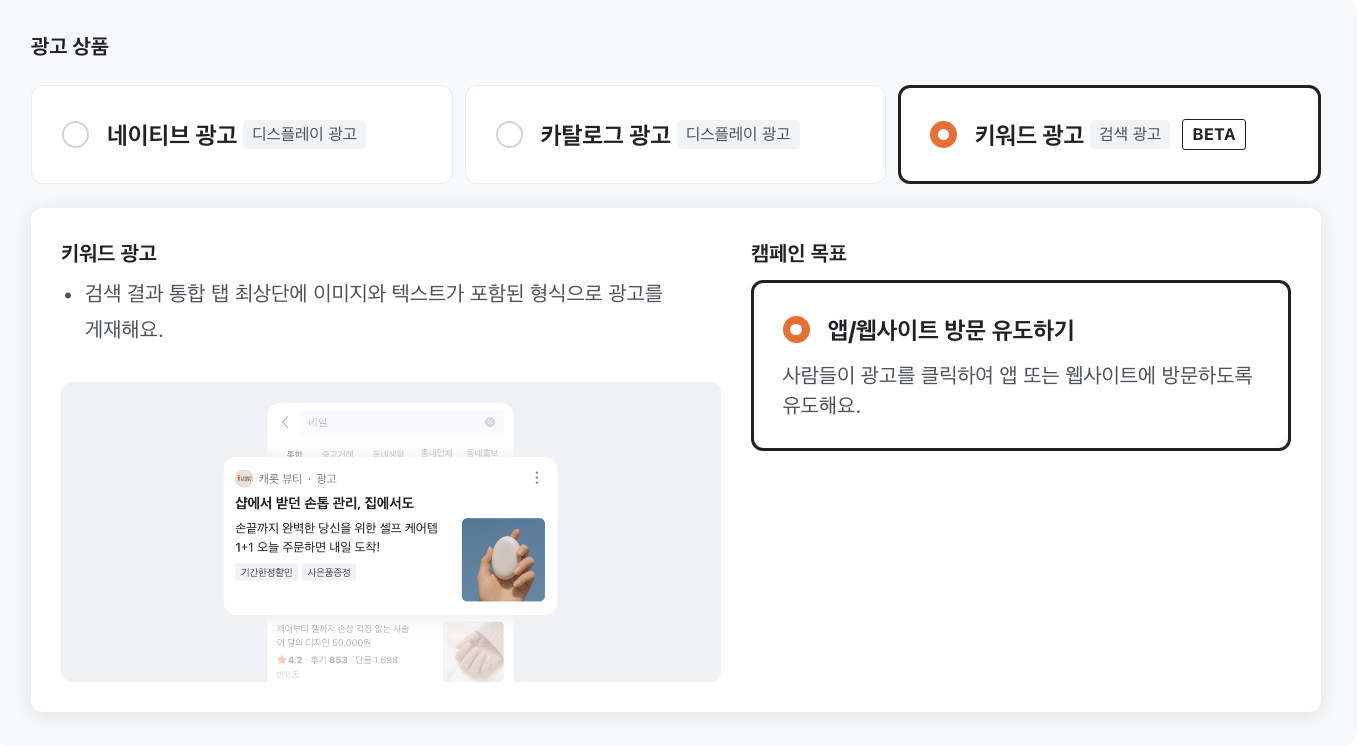1358x746 pixels.
Task: Select the 카탈로그 광고 radio option
Action: coord(510,135)
